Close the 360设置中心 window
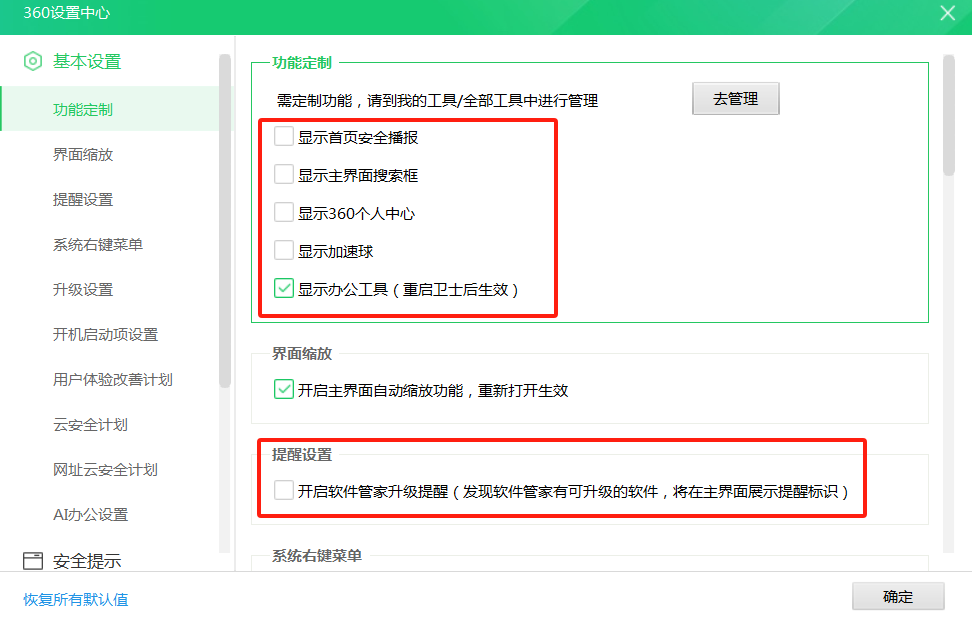The image size is (972, 621). [947, 13]
